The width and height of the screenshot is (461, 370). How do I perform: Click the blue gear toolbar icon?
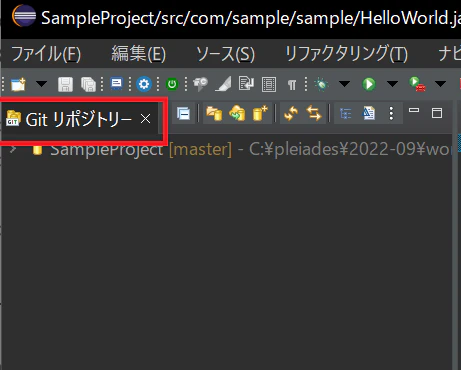click(144, 84)
